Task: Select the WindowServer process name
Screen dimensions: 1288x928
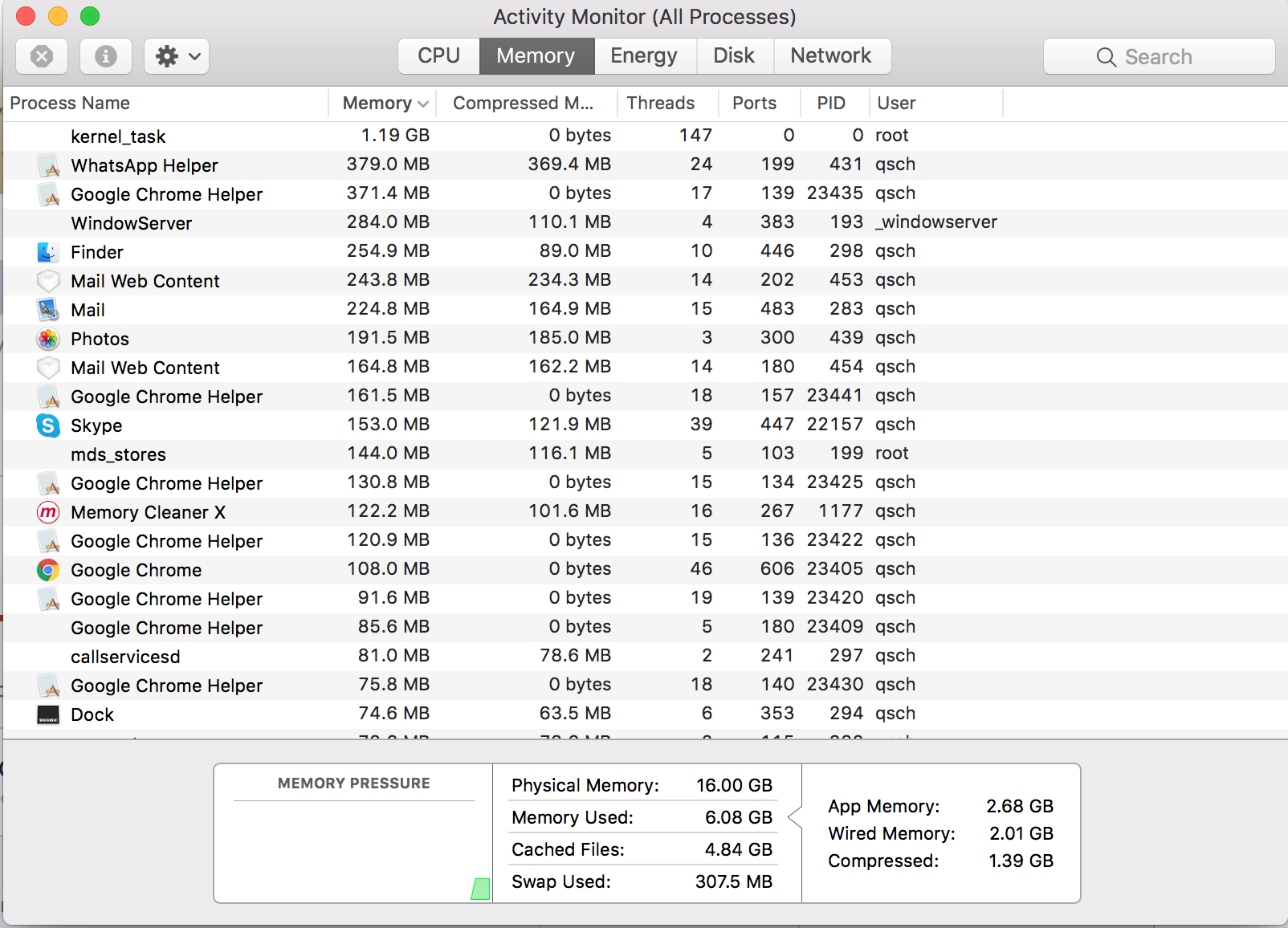Action: coord(132,223)
